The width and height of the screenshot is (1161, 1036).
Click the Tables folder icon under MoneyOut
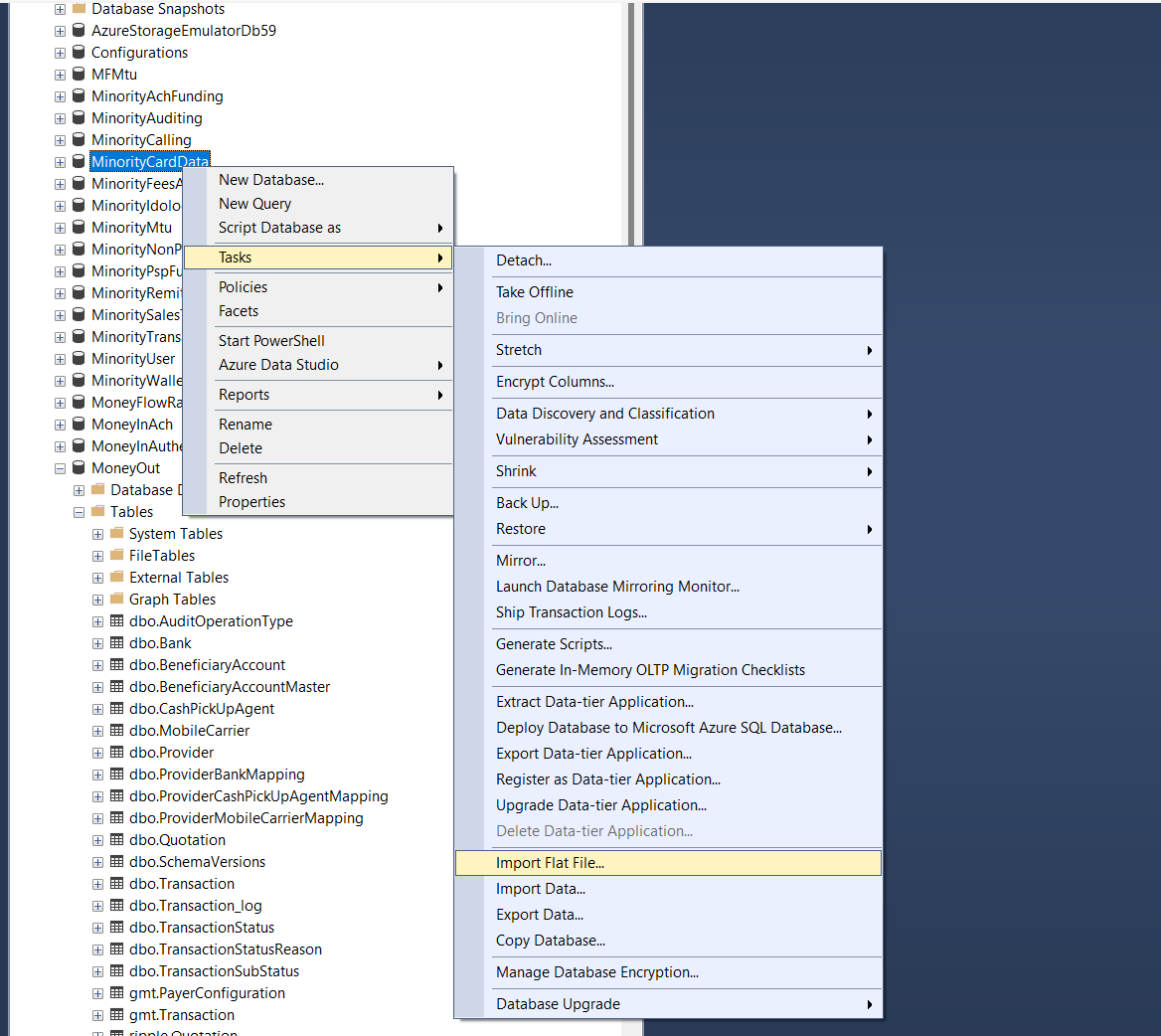tap(97, 512)
